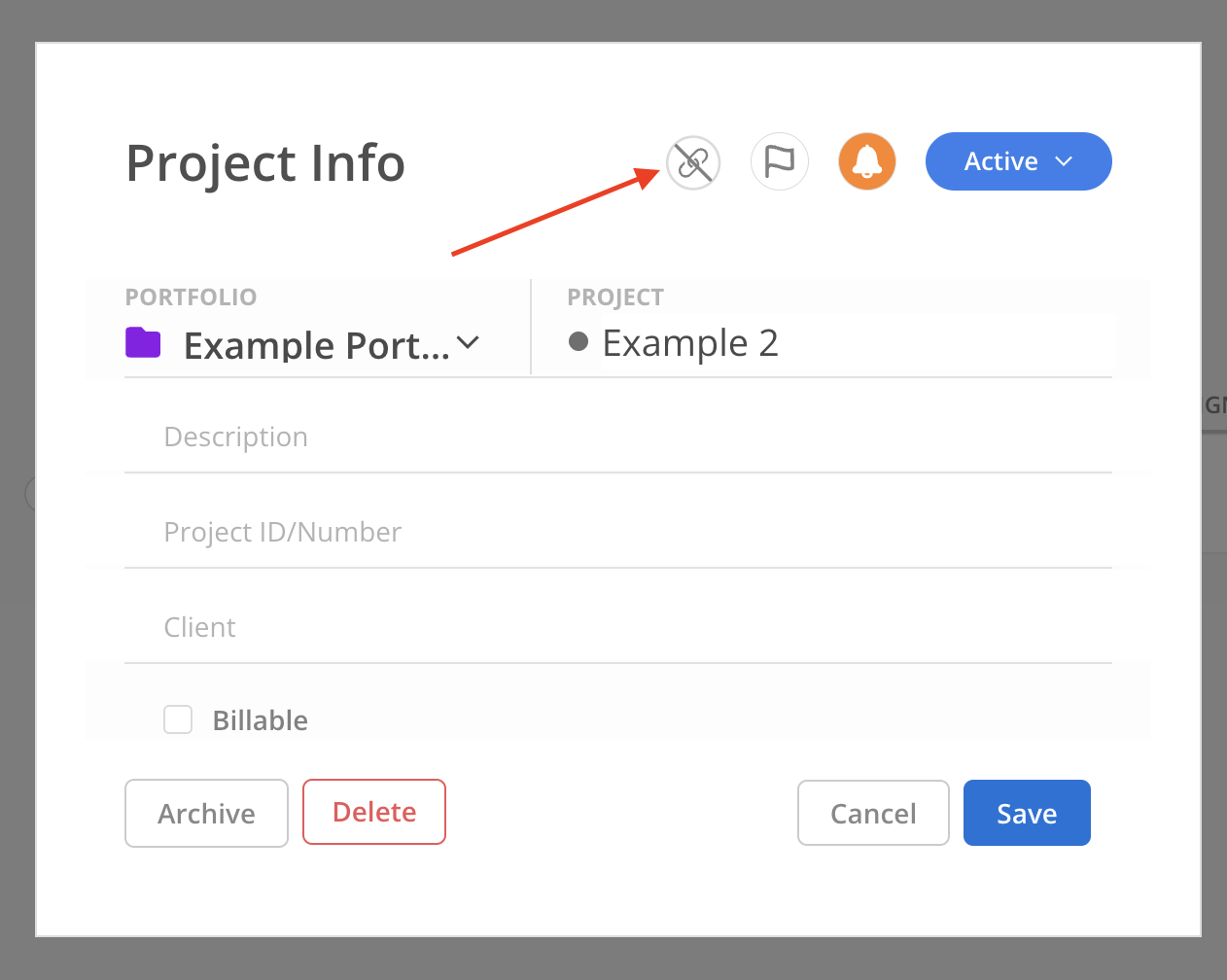Pick the gray project color dot
The width and height of the screenshot is (1227, 980).
578,341
